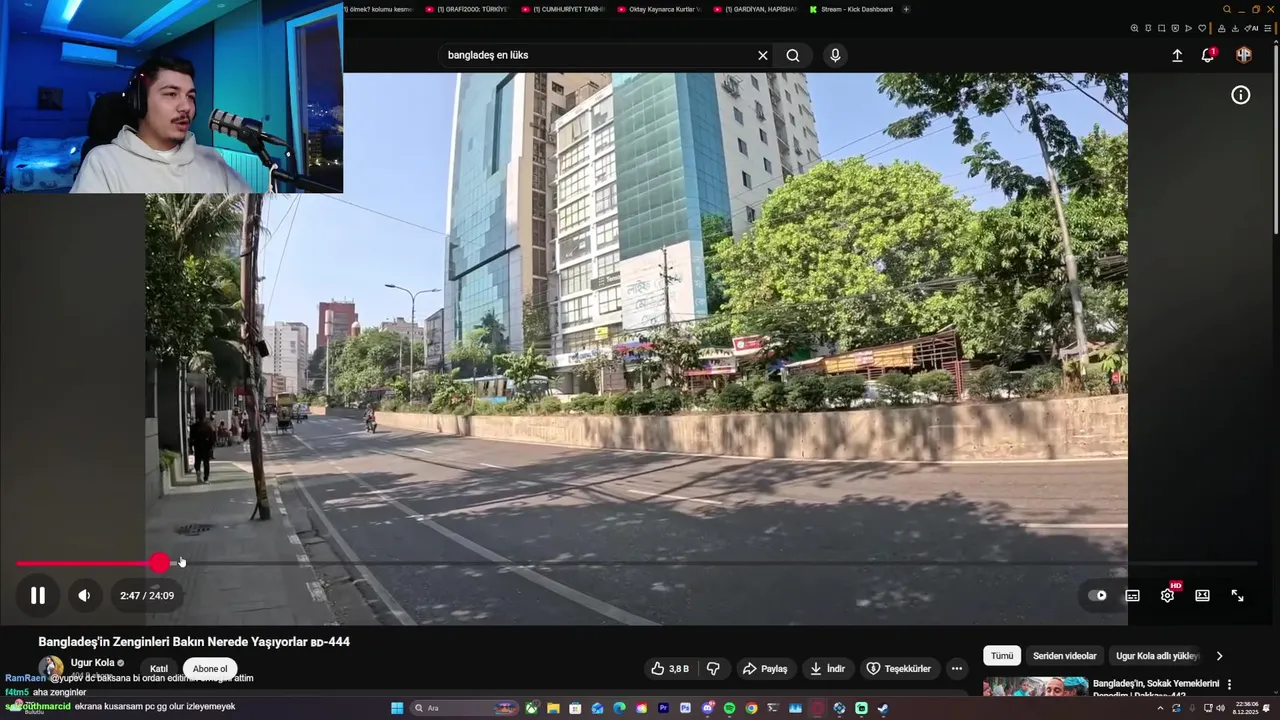Open the browser AI assistant icon
The height and width of the screenshot is (720, 1280).
click(1251, 28)
